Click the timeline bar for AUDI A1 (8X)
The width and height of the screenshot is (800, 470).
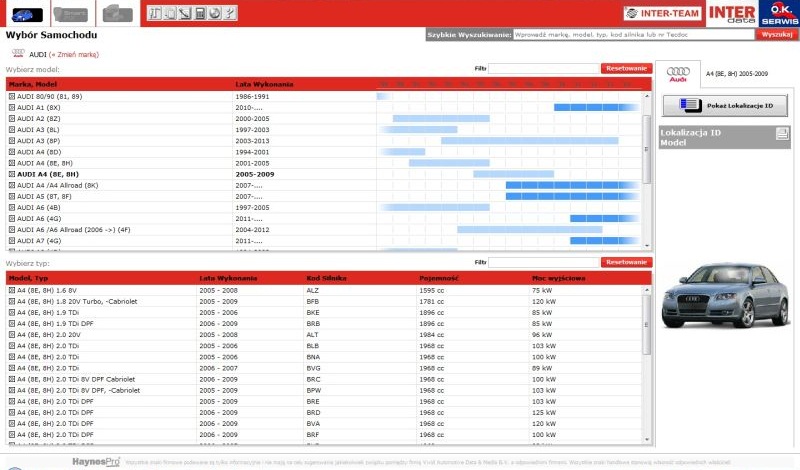coord(596,108)
